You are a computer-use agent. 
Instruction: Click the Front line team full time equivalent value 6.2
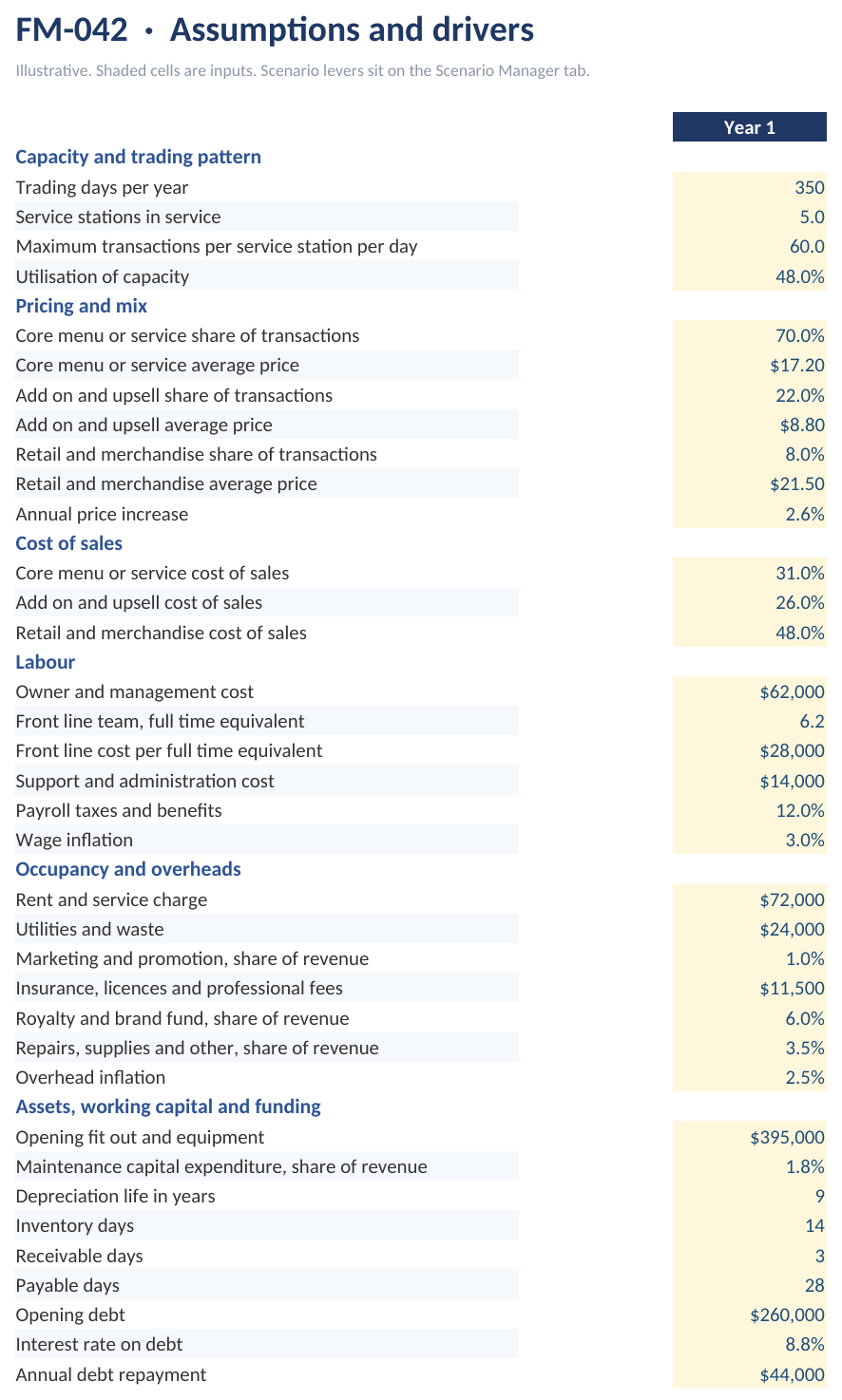tap(750, 721)
